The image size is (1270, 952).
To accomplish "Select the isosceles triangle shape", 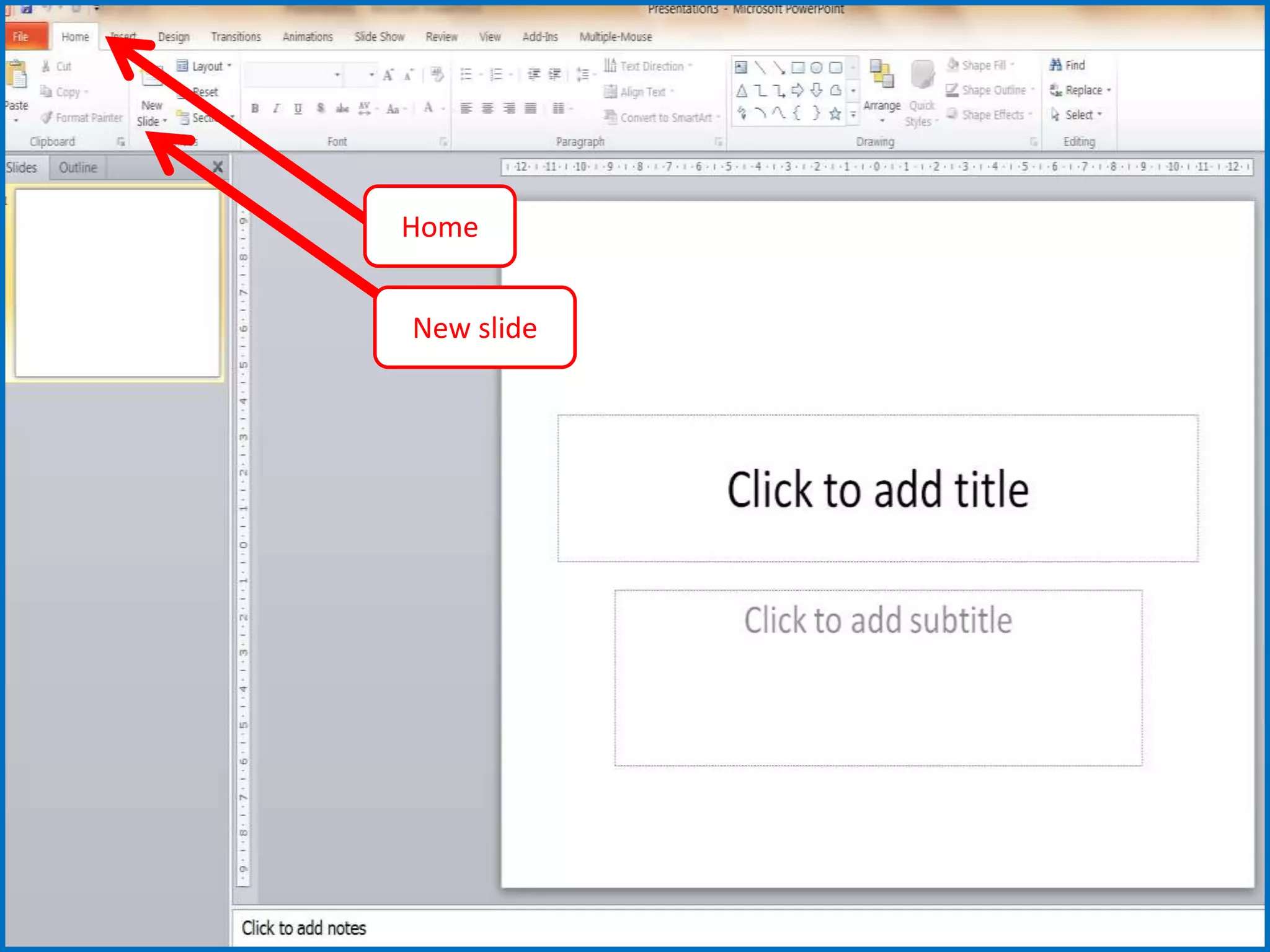I will (742, 92).
